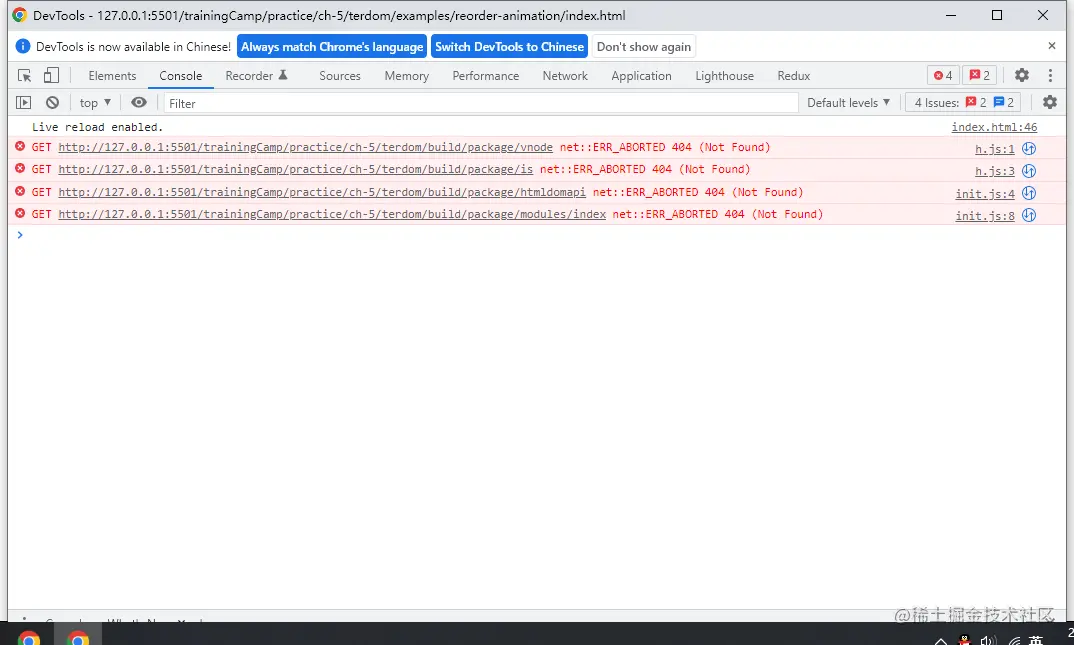
Task: Click the red error icon on the htmldomapi row
Action: click(x=20, y=192)
